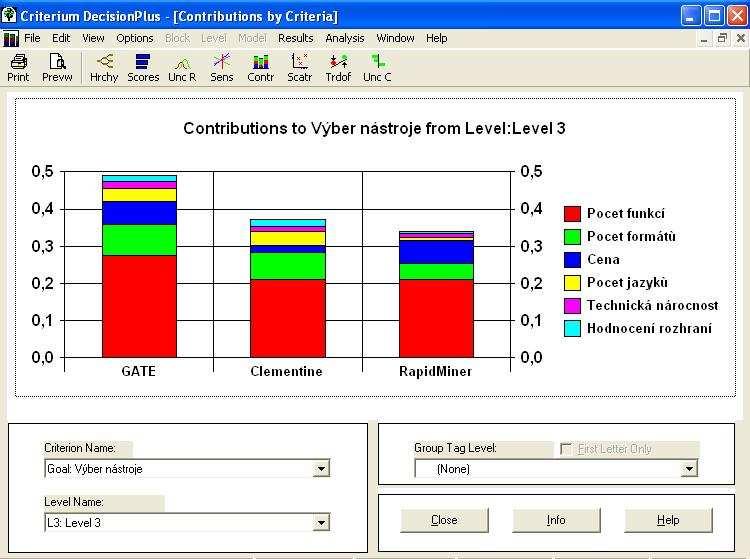Click the 'Cena' legend label
This screenshot has width=750, height=559.
click(604, 260)
